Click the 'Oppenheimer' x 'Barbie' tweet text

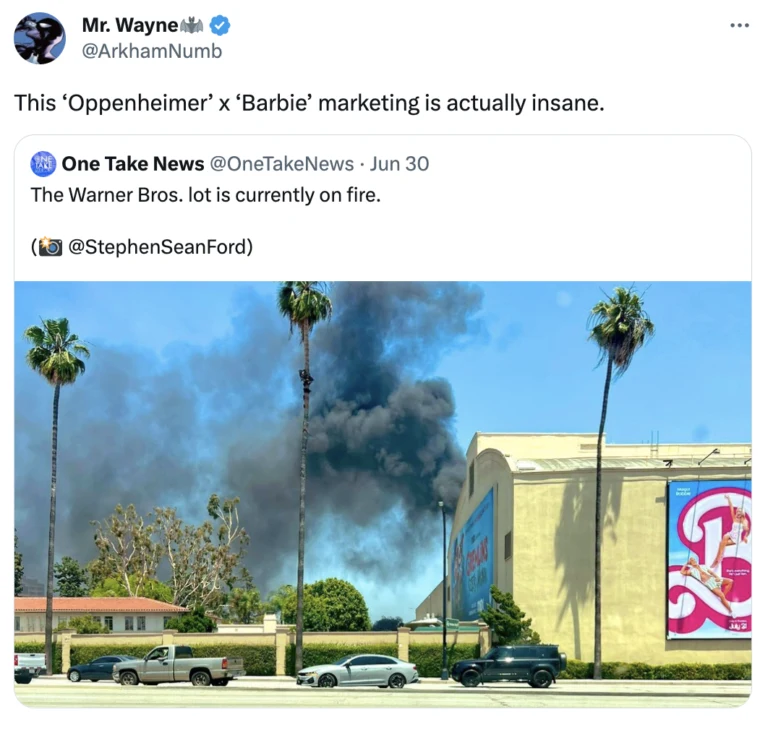(309, 103)
